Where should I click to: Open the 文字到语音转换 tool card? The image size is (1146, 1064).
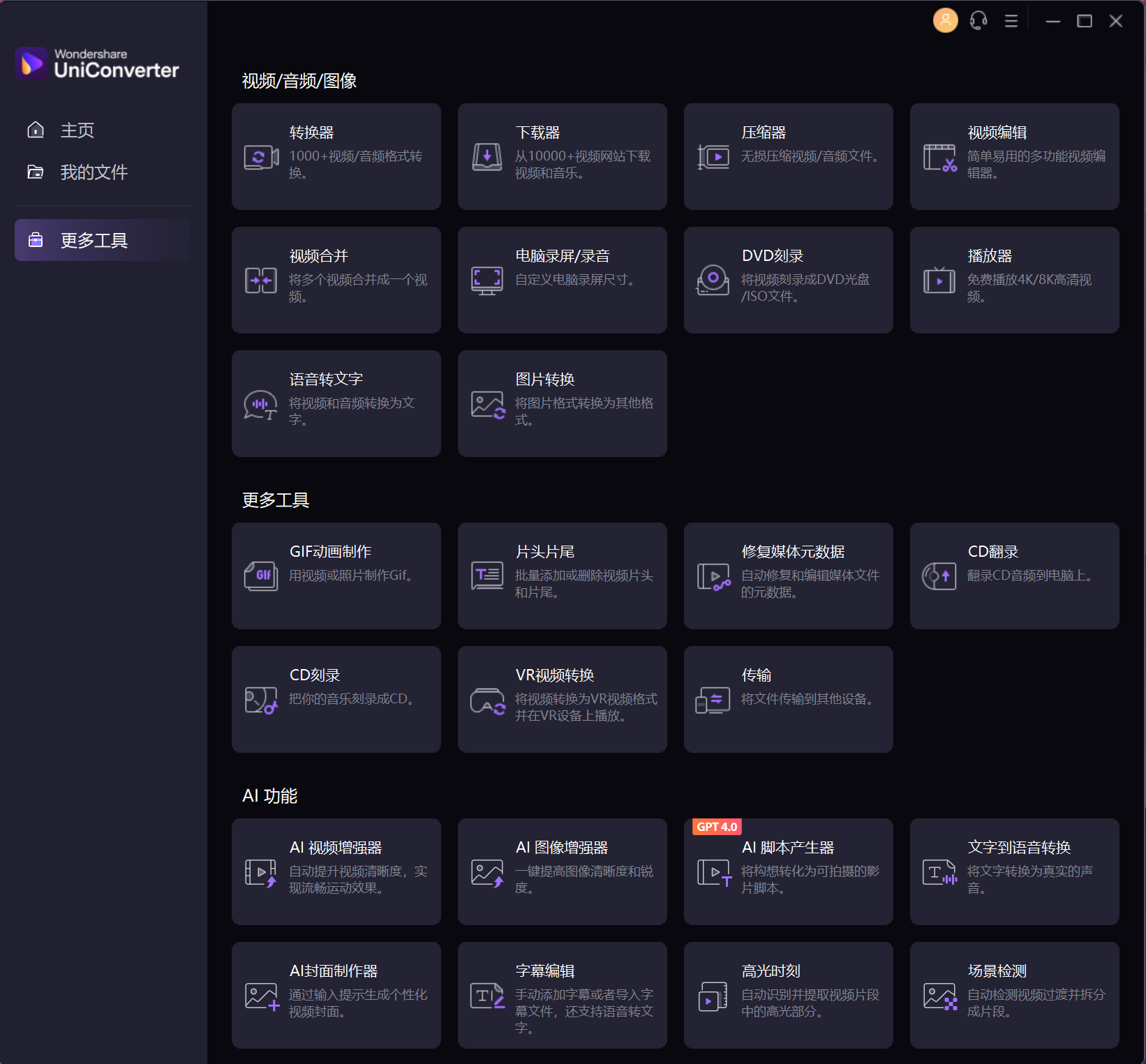point(1014,871)
